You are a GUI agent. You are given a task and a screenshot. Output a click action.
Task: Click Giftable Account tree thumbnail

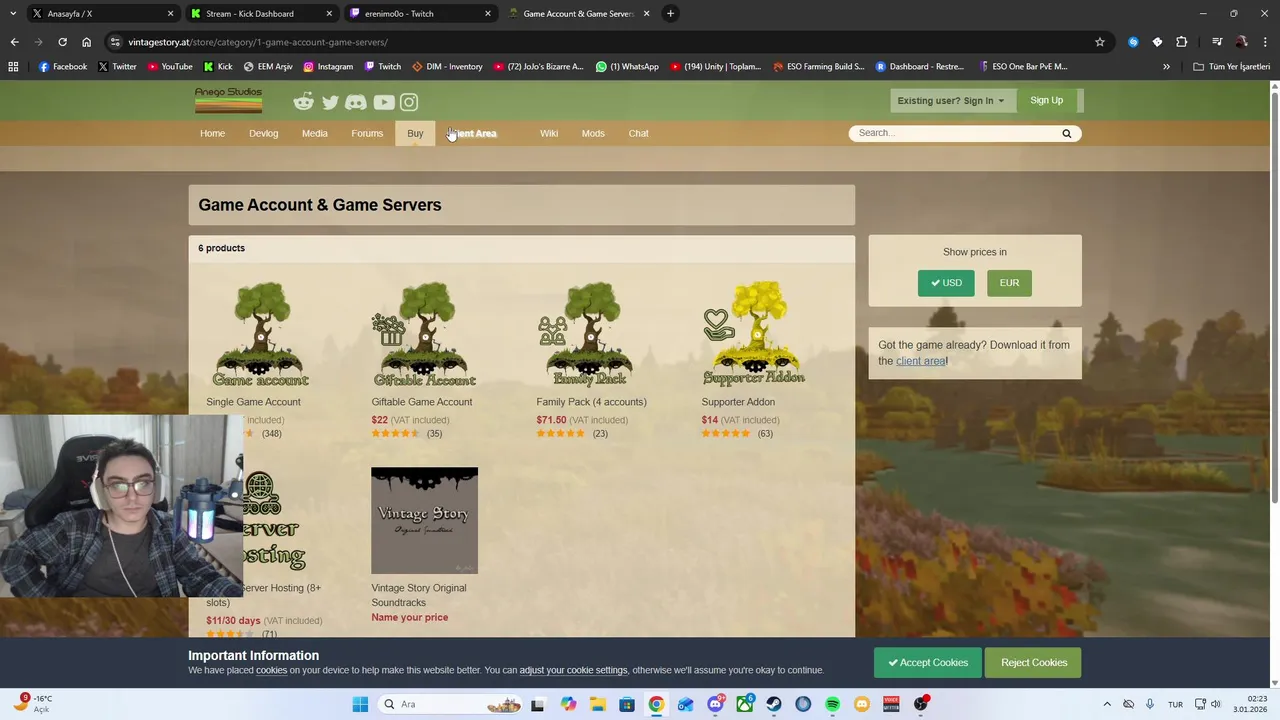[x=424, y=335]
